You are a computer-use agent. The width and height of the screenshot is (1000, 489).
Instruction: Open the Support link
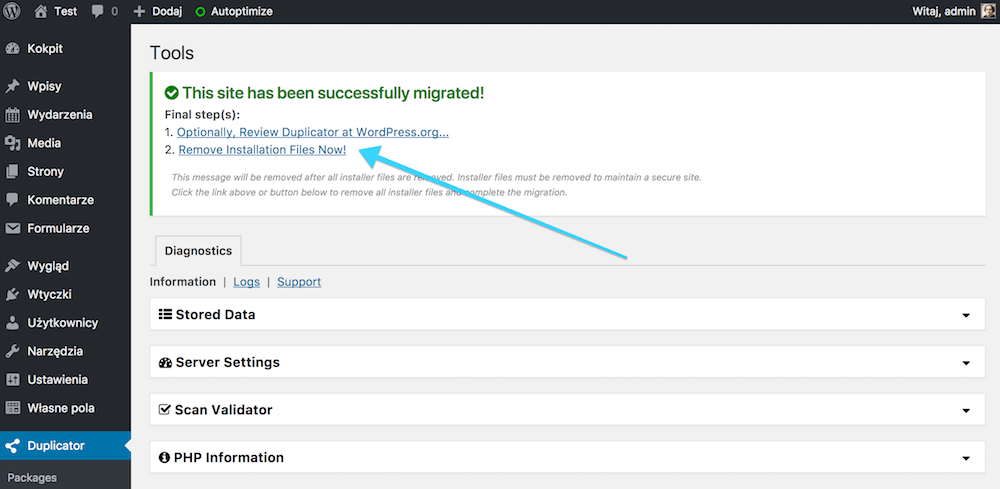point(299,282)
